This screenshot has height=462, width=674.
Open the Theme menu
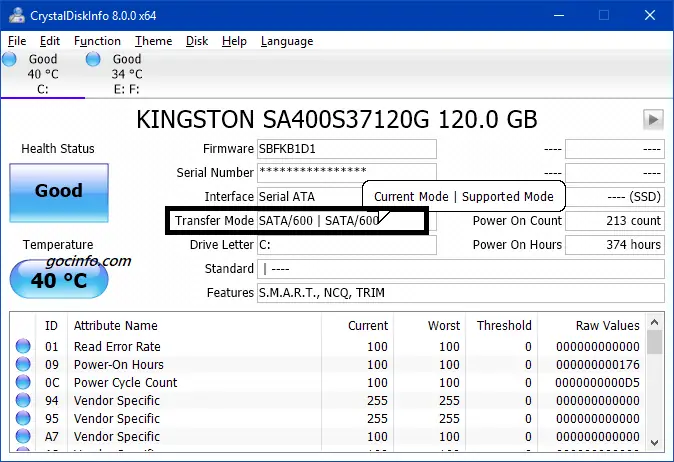point(153,41)
